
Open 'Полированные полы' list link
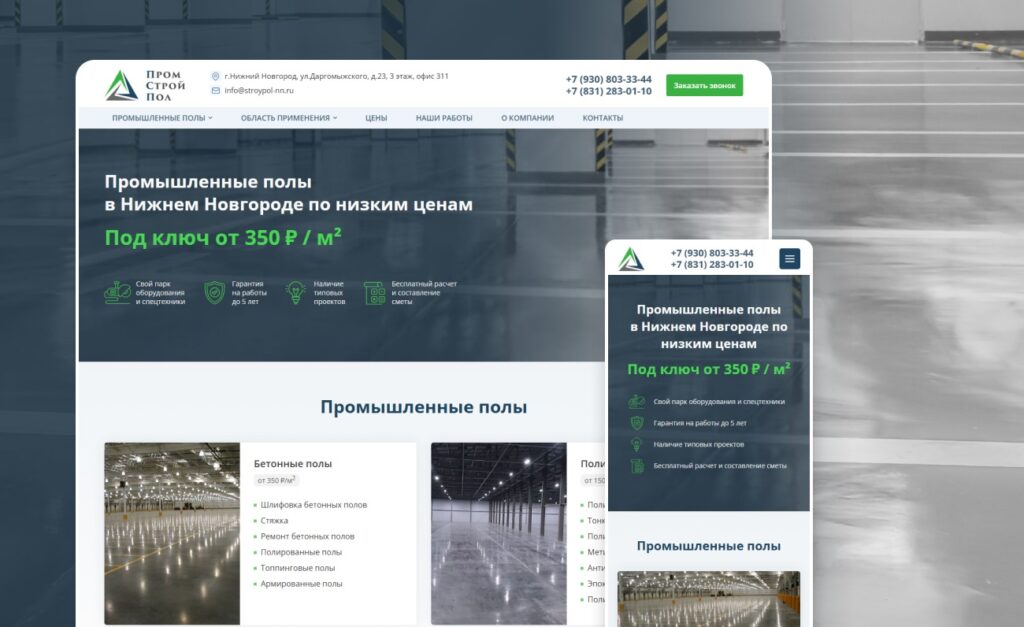(x=301, y=552)
